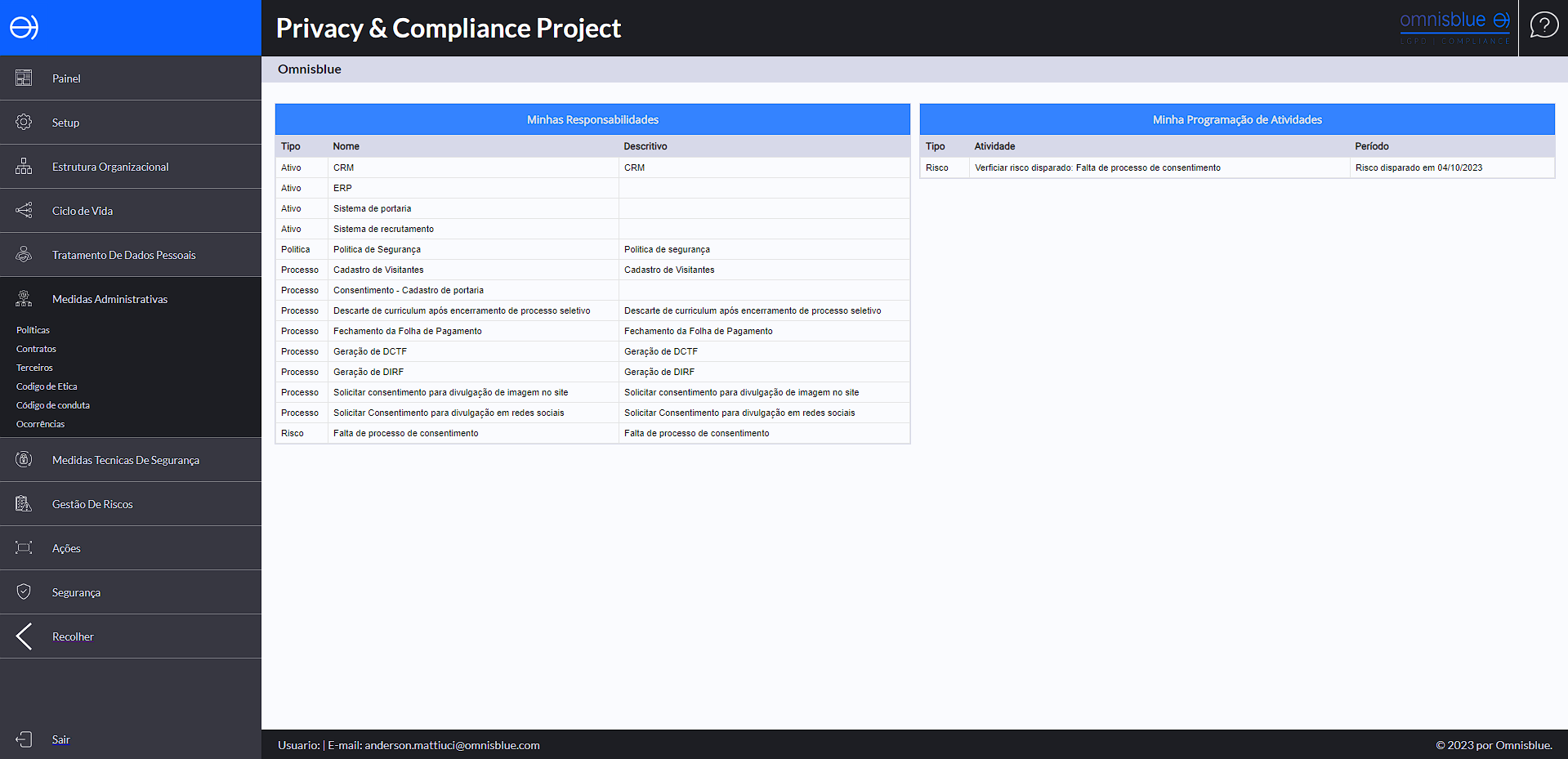Open the Politica de Segurança row
This screenshot has width=1568, height=759.
point(377,250)
